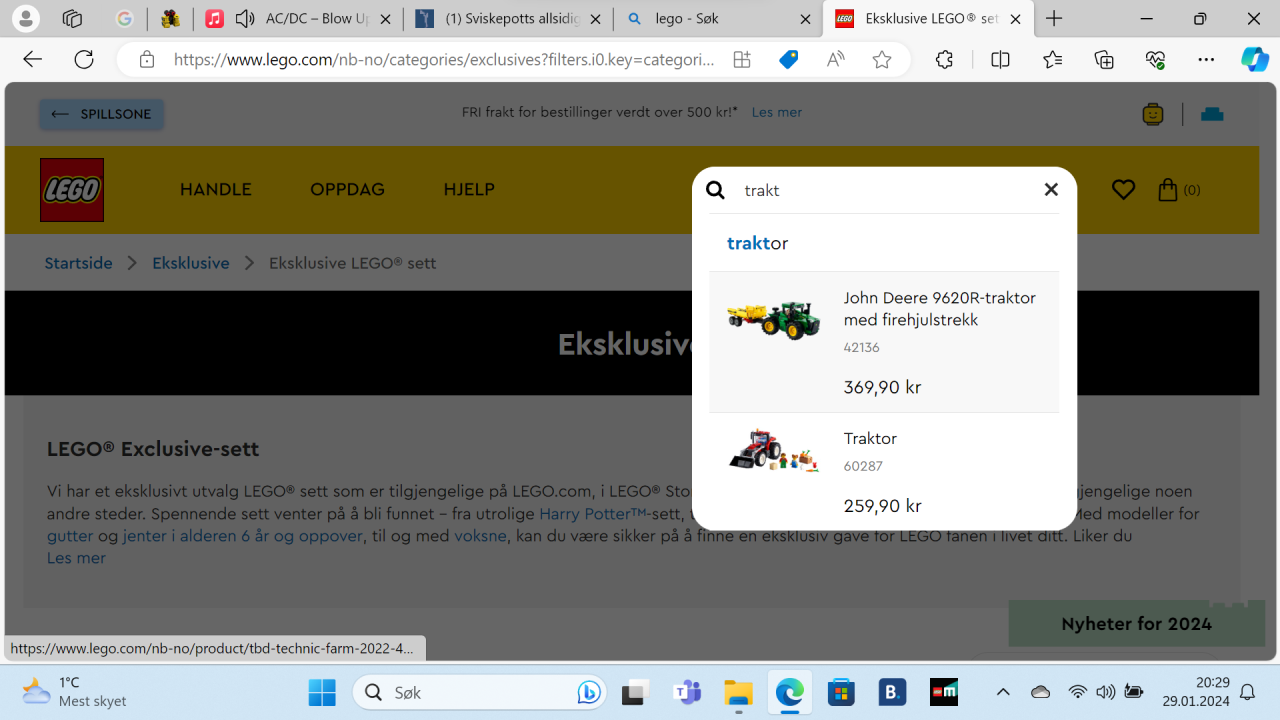Go back to the previous page

[x=33, y=60]
